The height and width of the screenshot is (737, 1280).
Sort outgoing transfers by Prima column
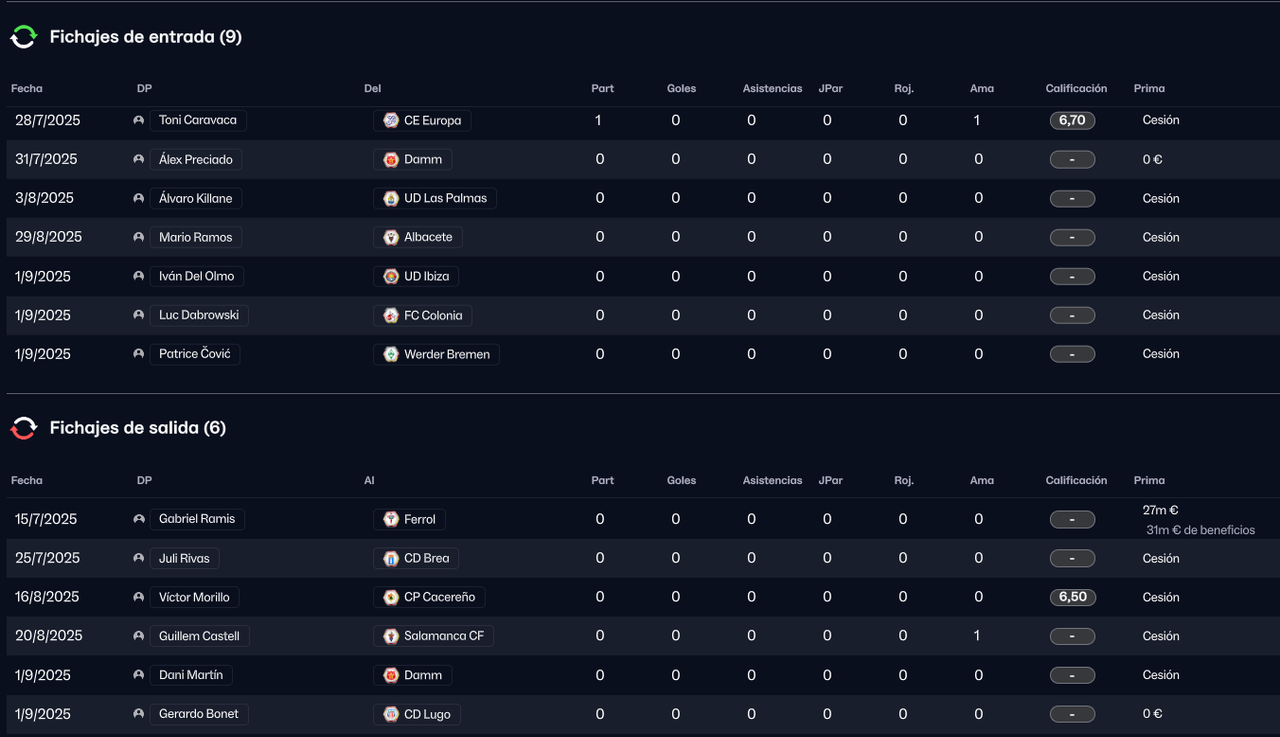click(1149, 481)
